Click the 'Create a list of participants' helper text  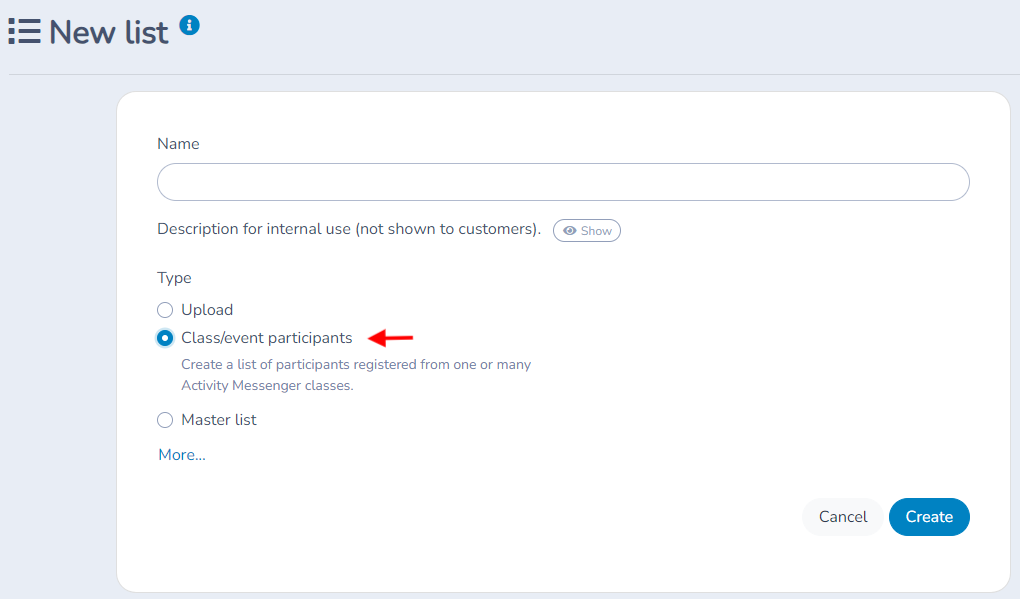pos(356,375)
